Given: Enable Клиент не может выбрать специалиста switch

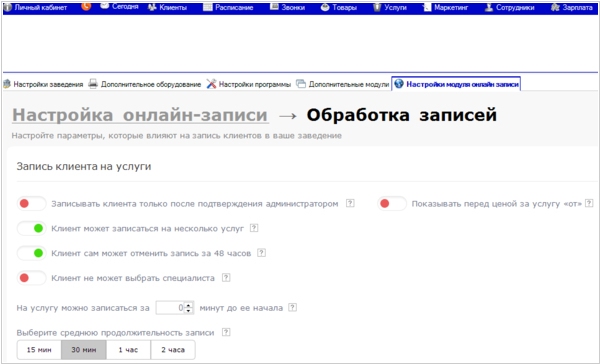Looking at the screenshot, I should tap(31, 278).
